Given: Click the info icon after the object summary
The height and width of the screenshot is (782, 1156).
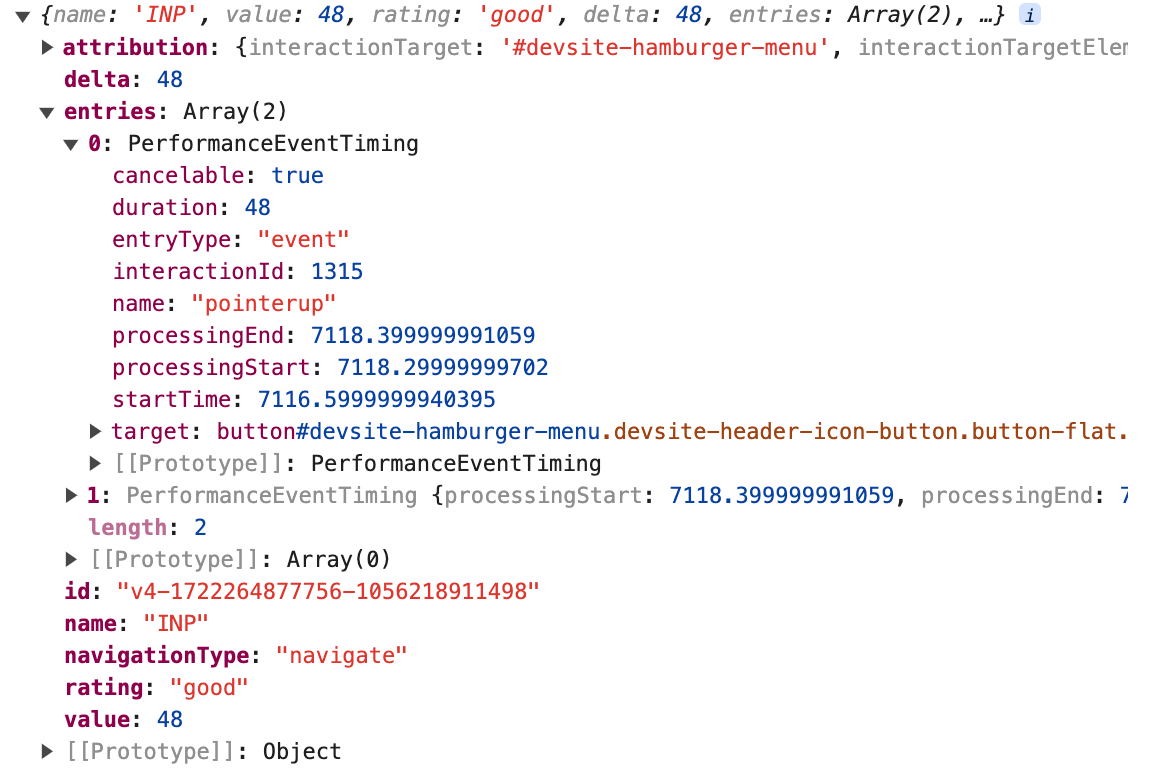Looking at the screenshot, I should 1028,15.
